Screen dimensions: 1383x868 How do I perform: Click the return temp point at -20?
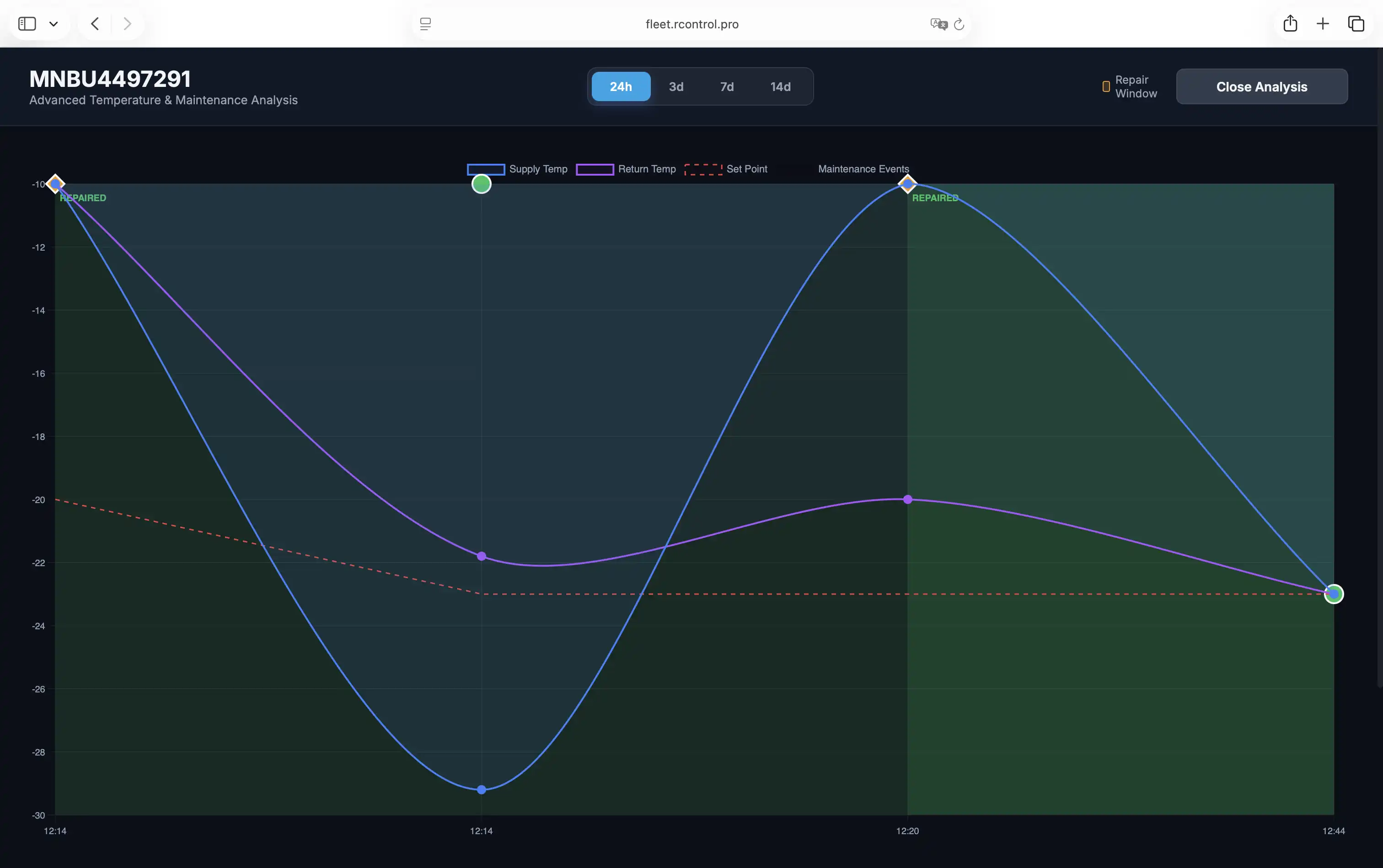[x=907, y=499]
